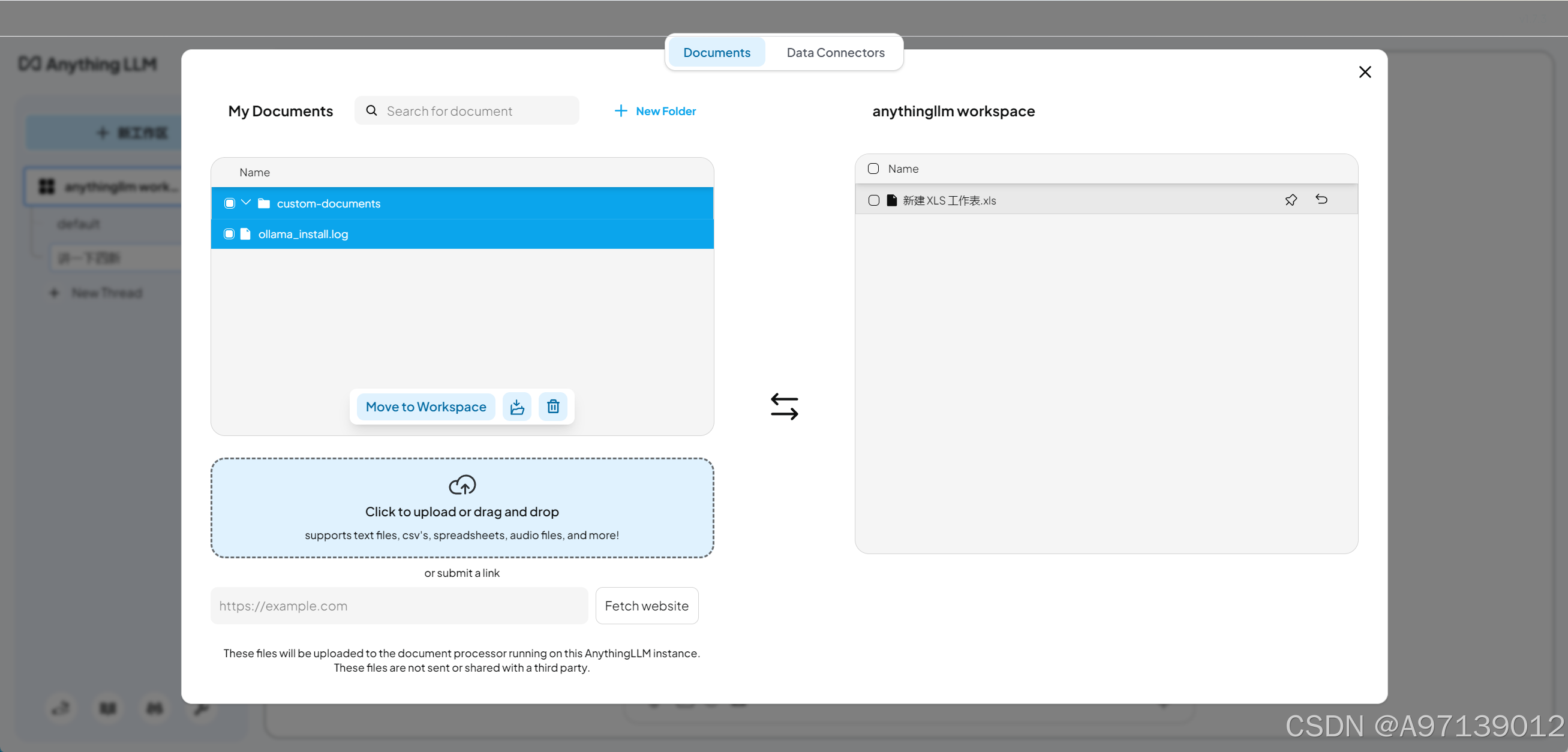This screenshot has width=1568, height=752.
Task: Click the file icon beside 新建 XLS 工作表.xls
Action: [892, 200]
